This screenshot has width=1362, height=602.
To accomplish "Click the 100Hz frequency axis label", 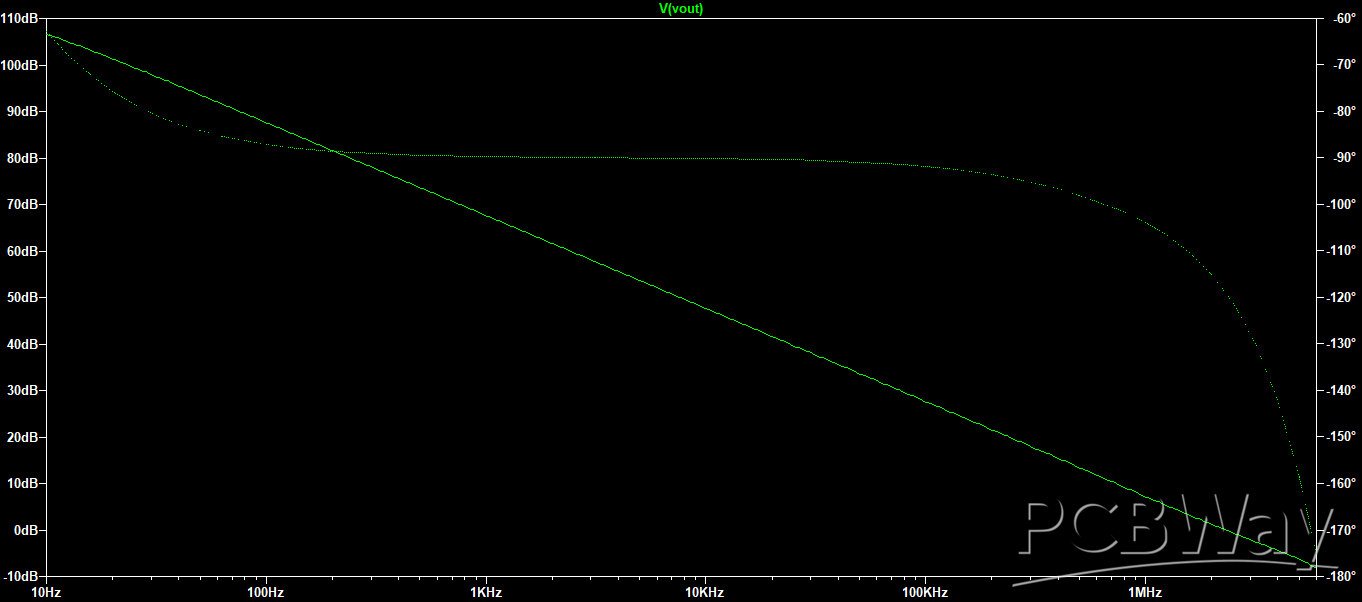I will 266,592.
